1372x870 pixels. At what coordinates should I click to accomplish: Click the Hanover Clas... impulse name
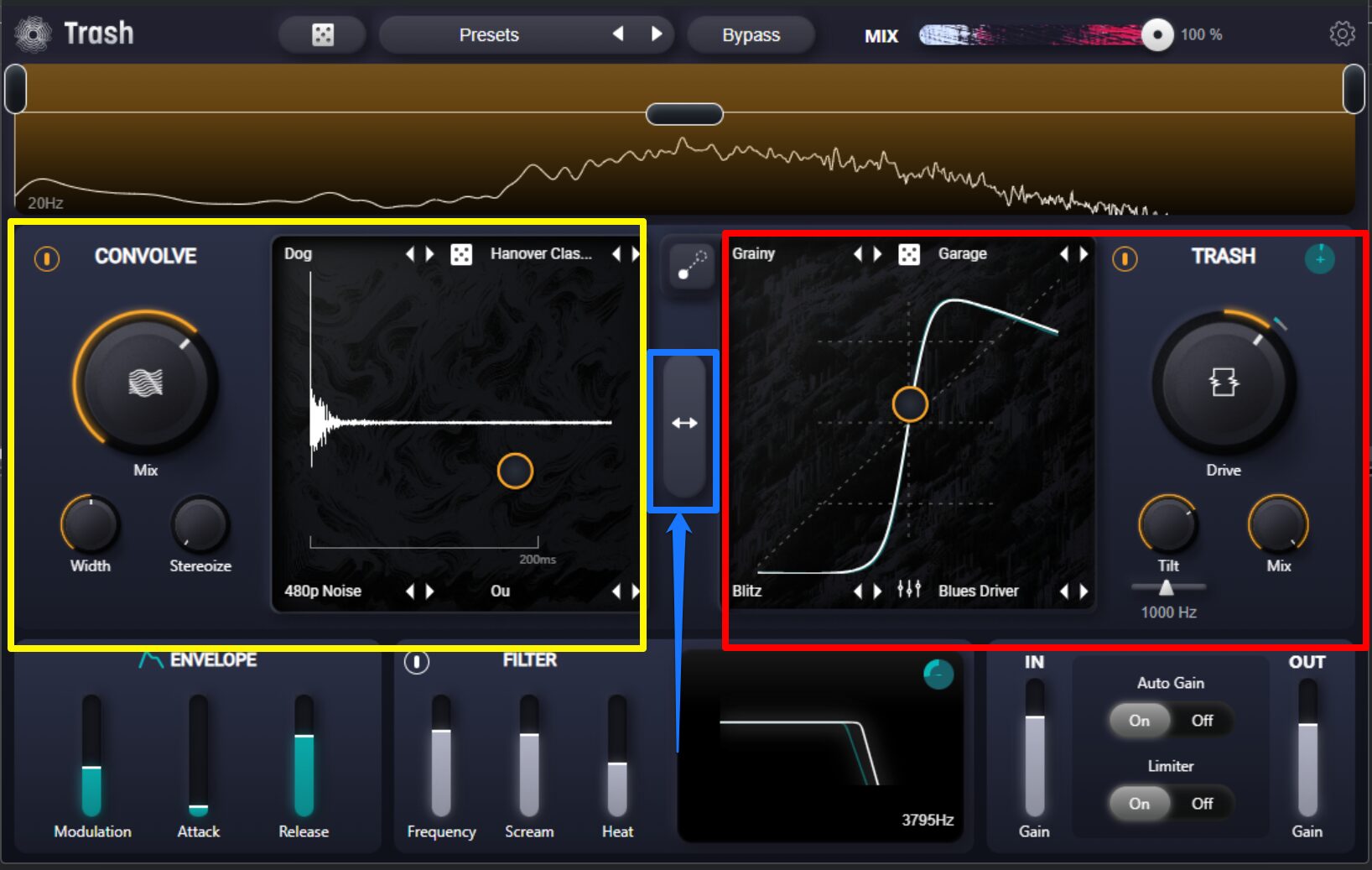point(541,254)
